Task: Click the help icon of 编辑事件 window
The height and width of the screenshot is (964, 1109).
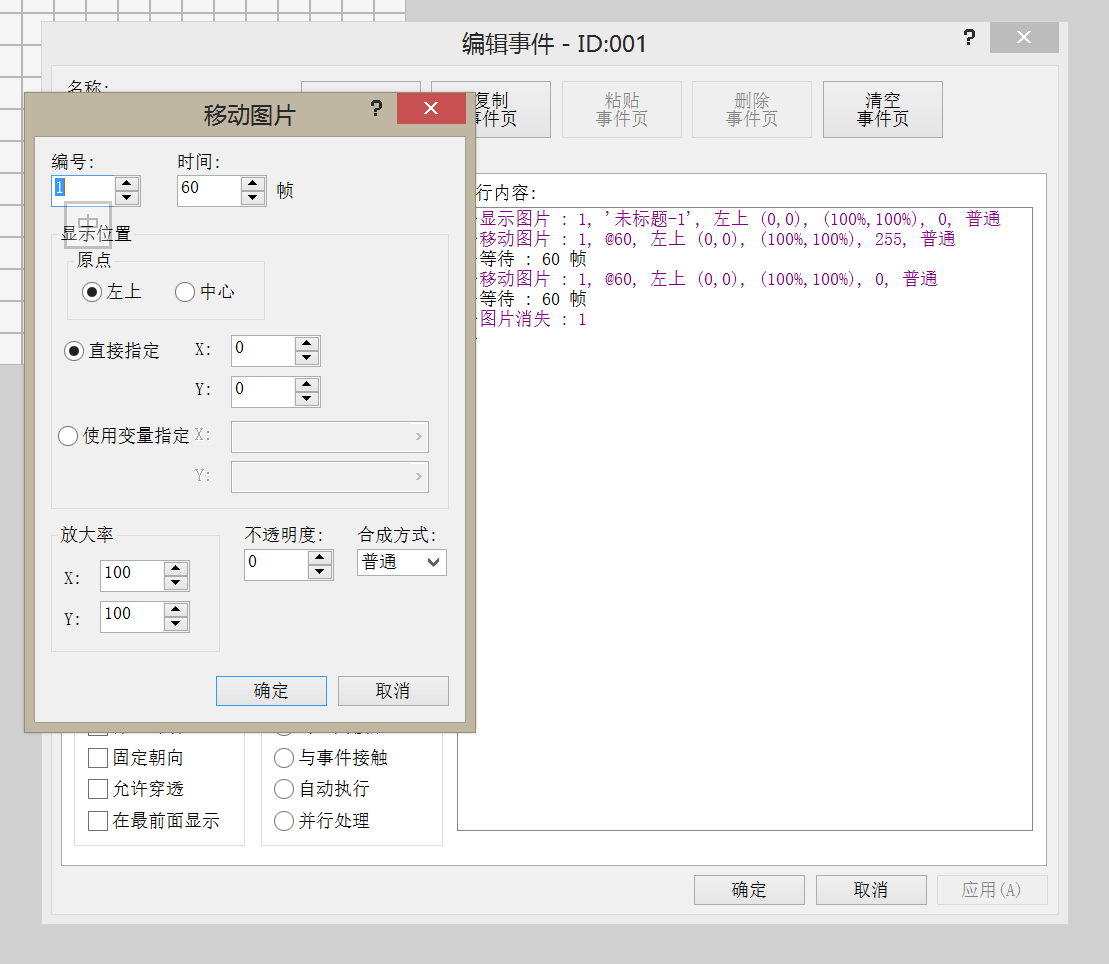Action: (969, 37)
